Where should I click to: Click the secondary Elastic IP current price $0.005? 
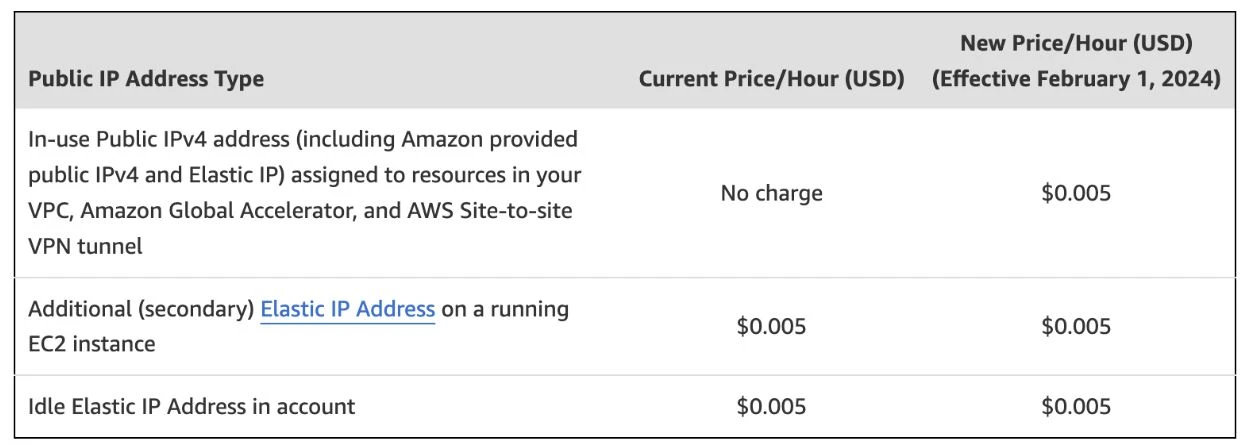tap(771, 327)
